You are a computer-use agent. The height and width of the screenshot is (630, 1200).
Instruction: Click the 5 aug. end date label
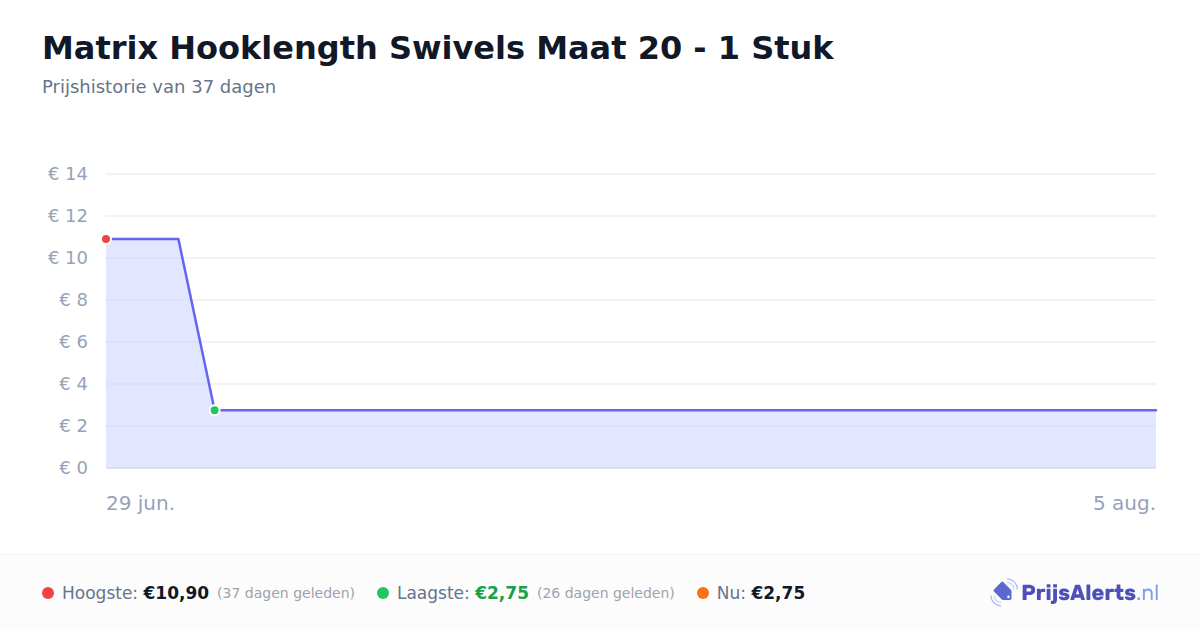[x=1124, y=503]
